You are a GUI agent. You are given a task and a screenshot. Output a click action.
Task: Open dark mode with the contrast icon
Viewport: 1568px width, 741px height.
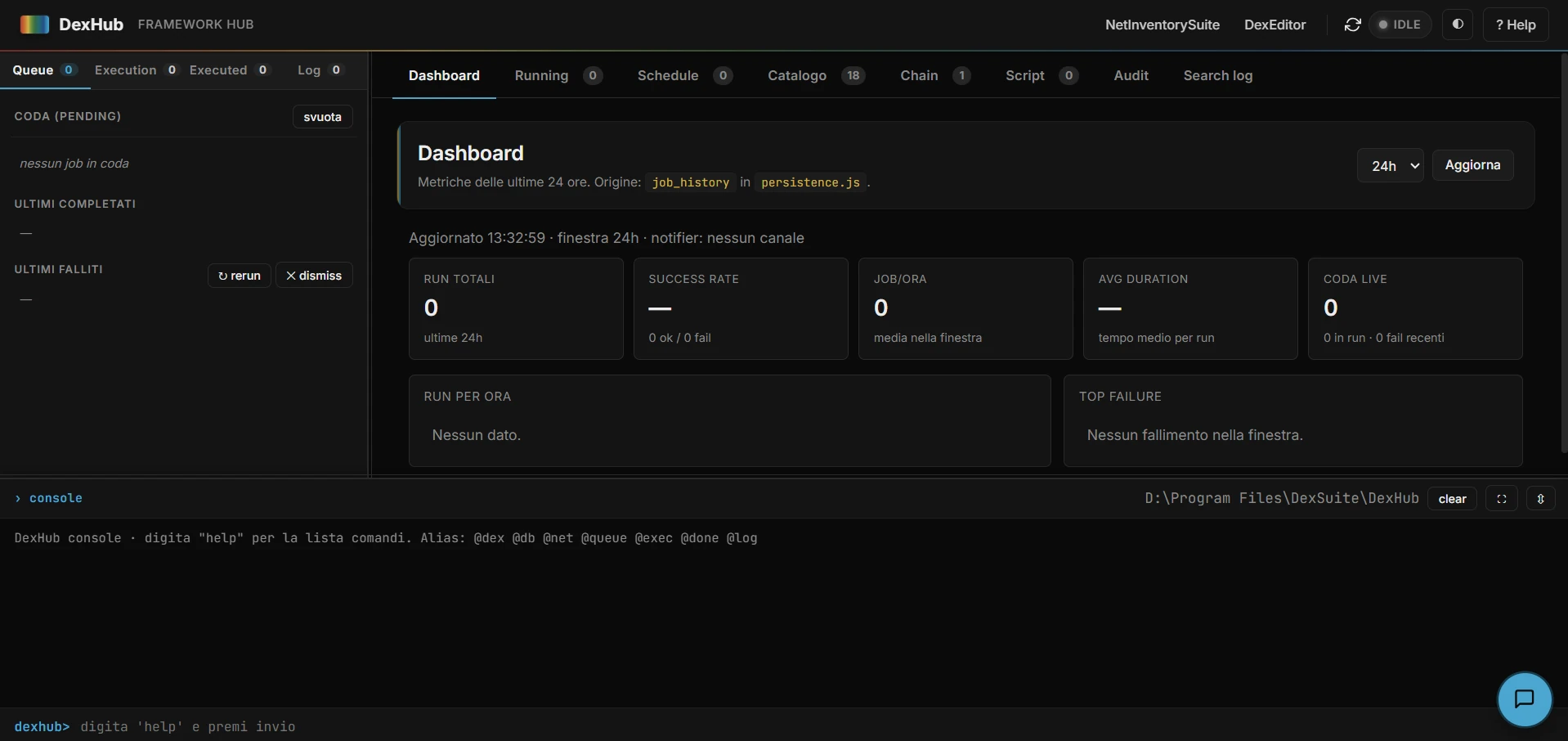[x=1458, y=25]
